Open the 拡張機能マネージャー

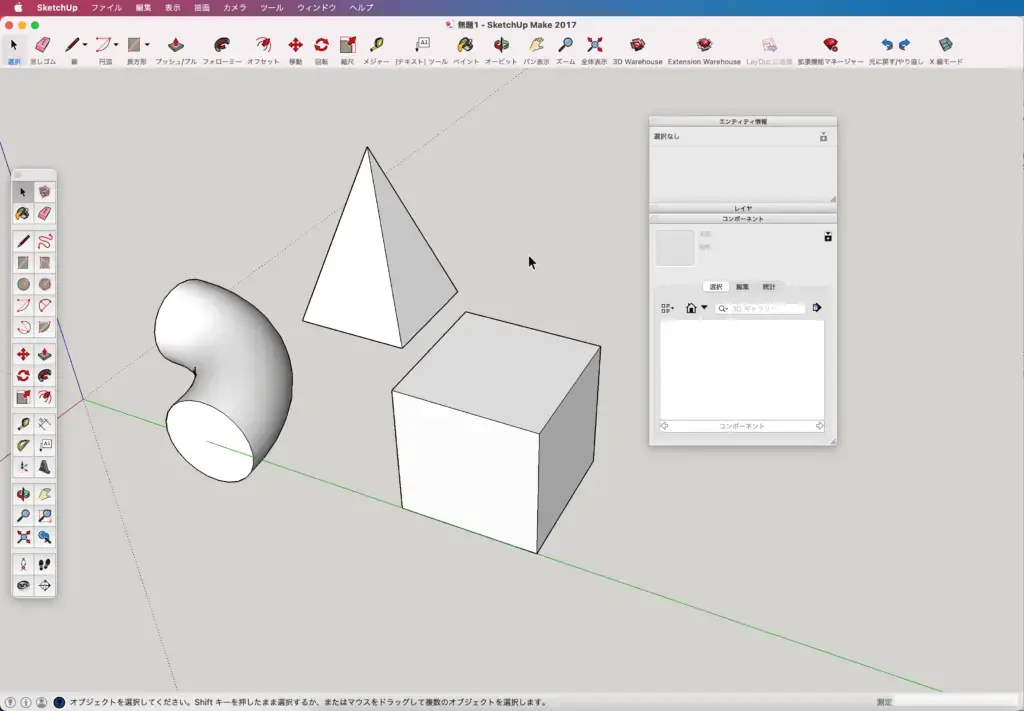(830, 50)
